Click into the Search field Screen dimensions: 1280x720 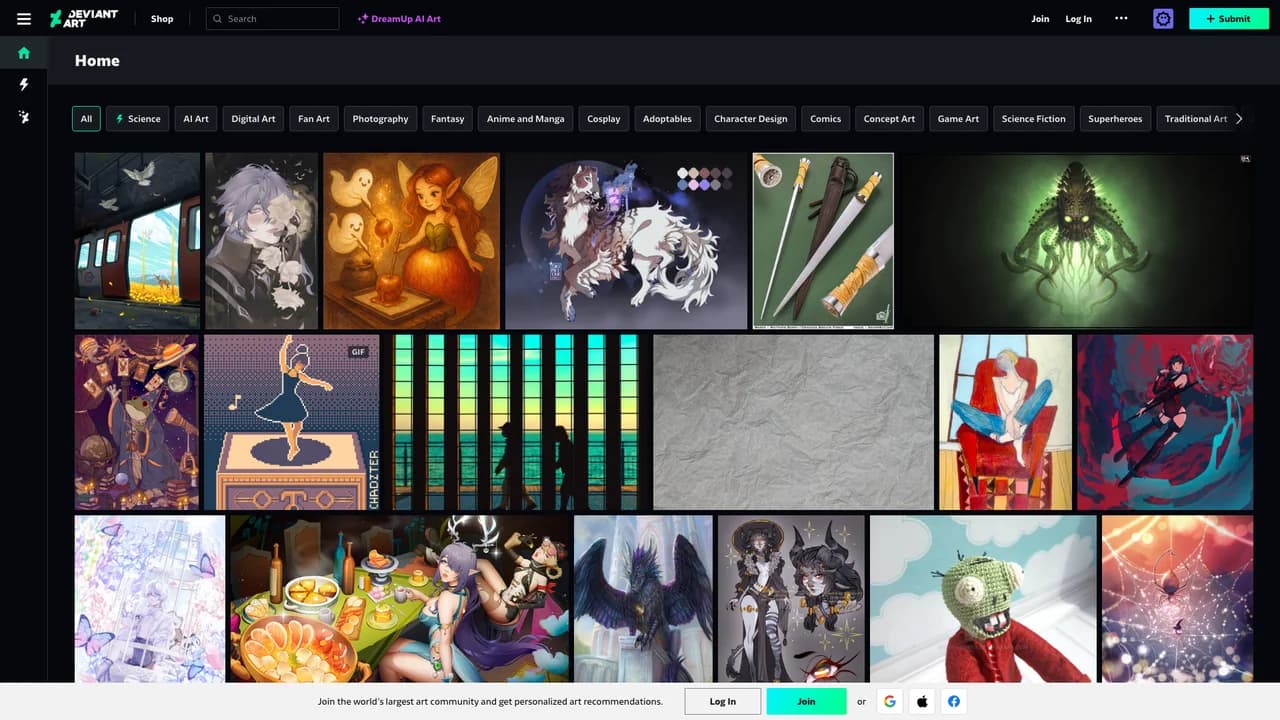pyautogui.click(x=272, y=19)
